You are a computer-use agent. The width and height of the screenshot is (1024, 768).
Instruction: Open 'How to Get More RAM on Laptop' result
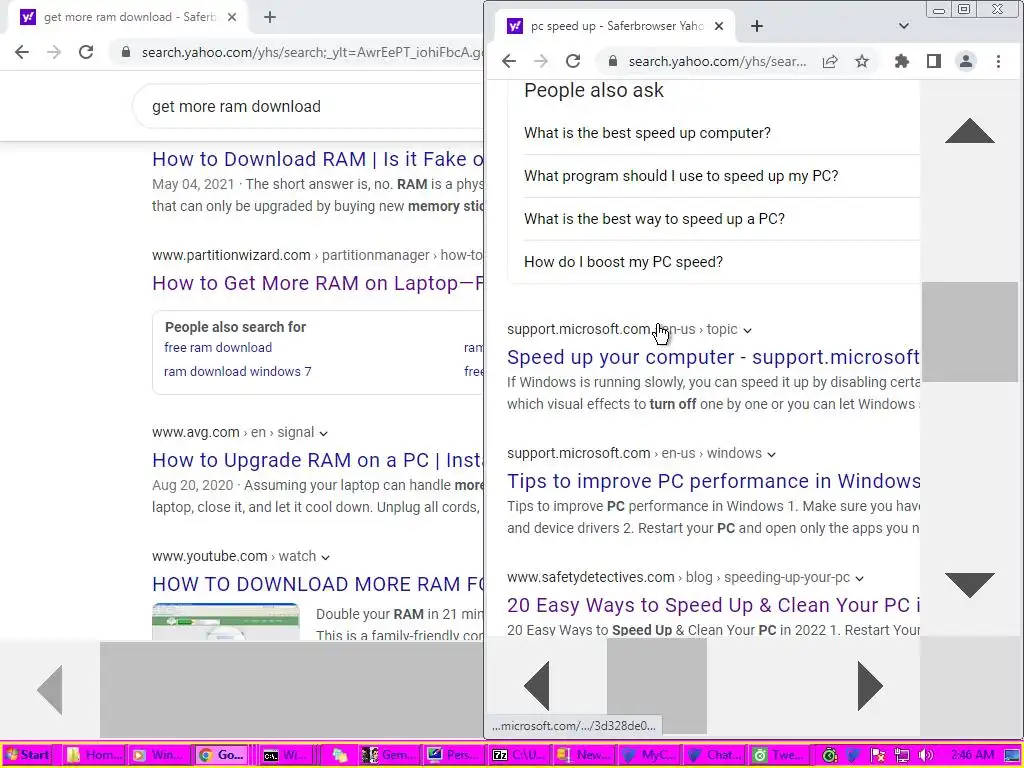[317, 283]
